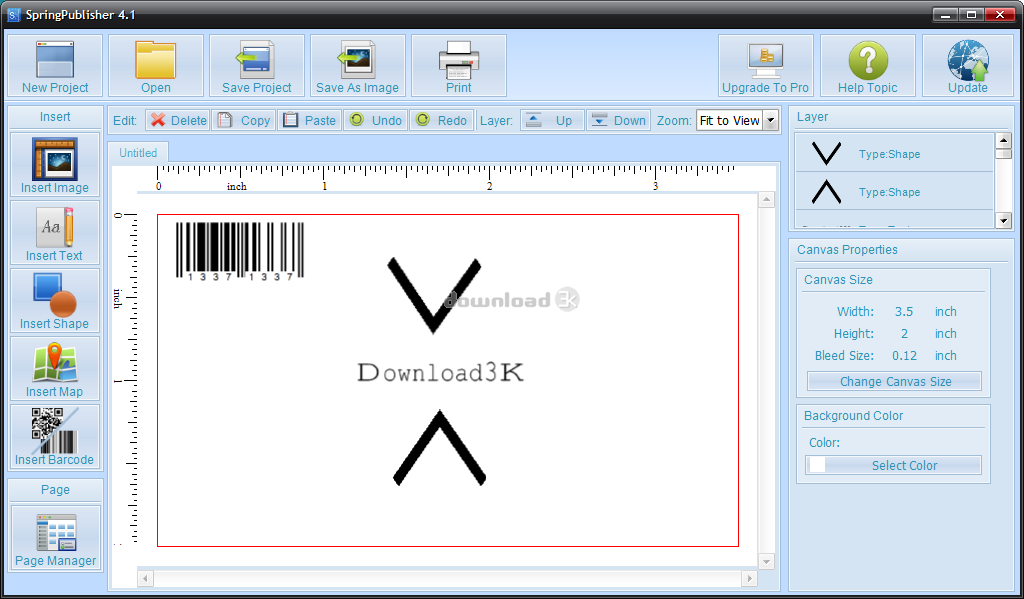Click the canvas Width value 3.5
1024x599 pixels.
pos(904,312)
